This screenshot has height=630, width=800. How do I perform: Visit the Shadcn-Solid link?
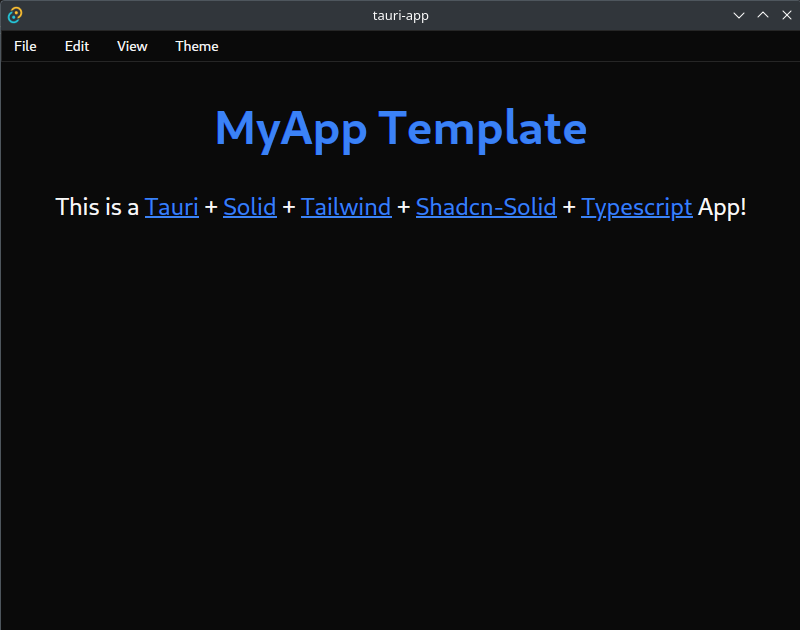click(x=486, y=207)
